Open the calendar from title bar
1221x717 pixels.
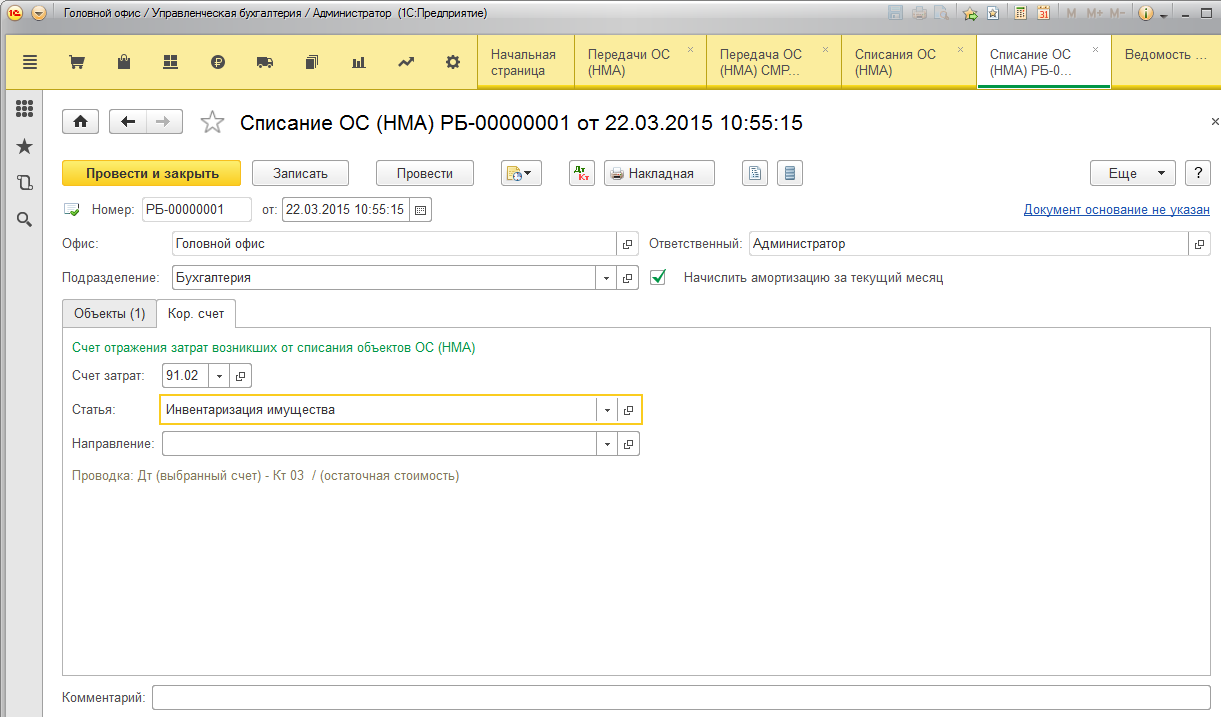[x=1044, y=14]
